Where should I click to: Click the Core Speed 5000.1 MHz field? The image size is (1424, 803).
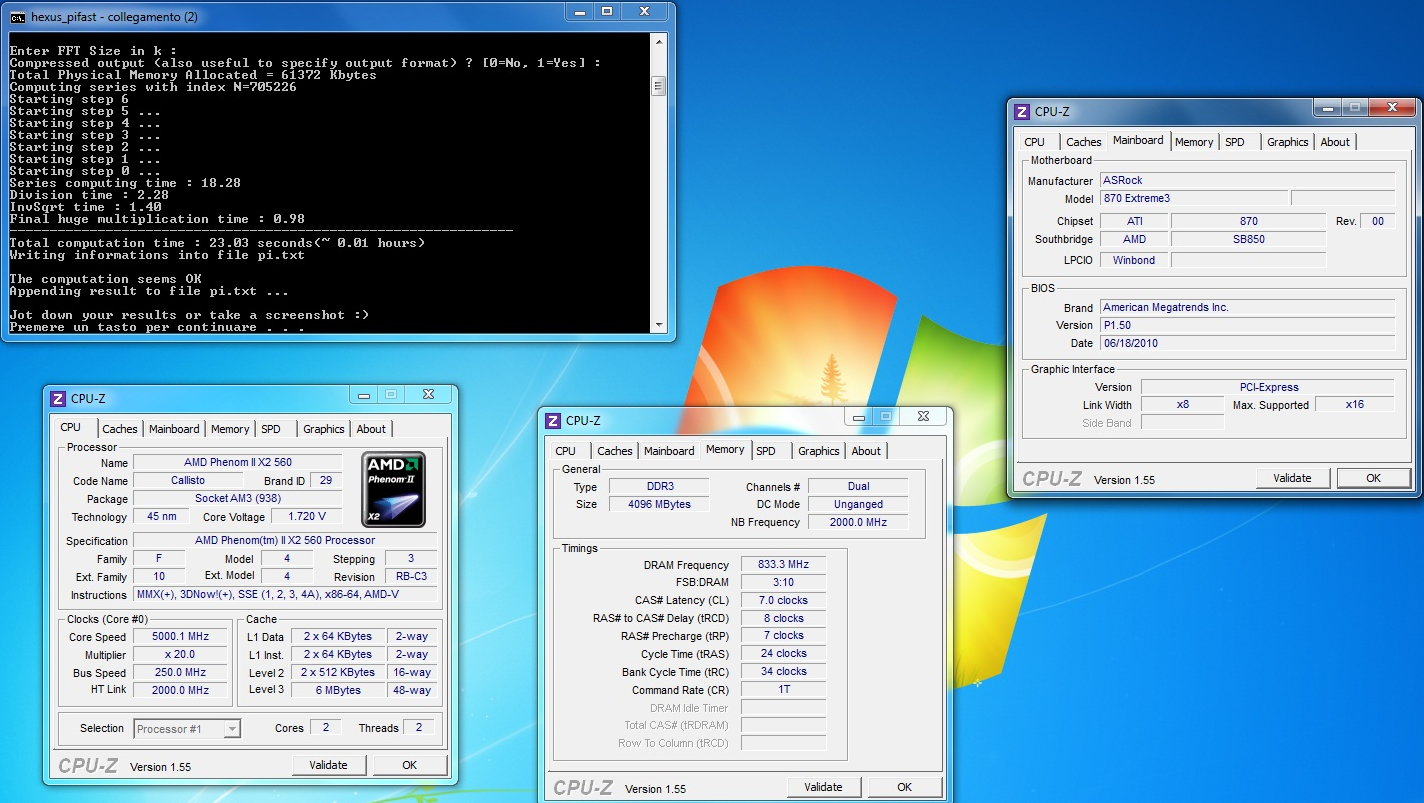click(179, 637)
